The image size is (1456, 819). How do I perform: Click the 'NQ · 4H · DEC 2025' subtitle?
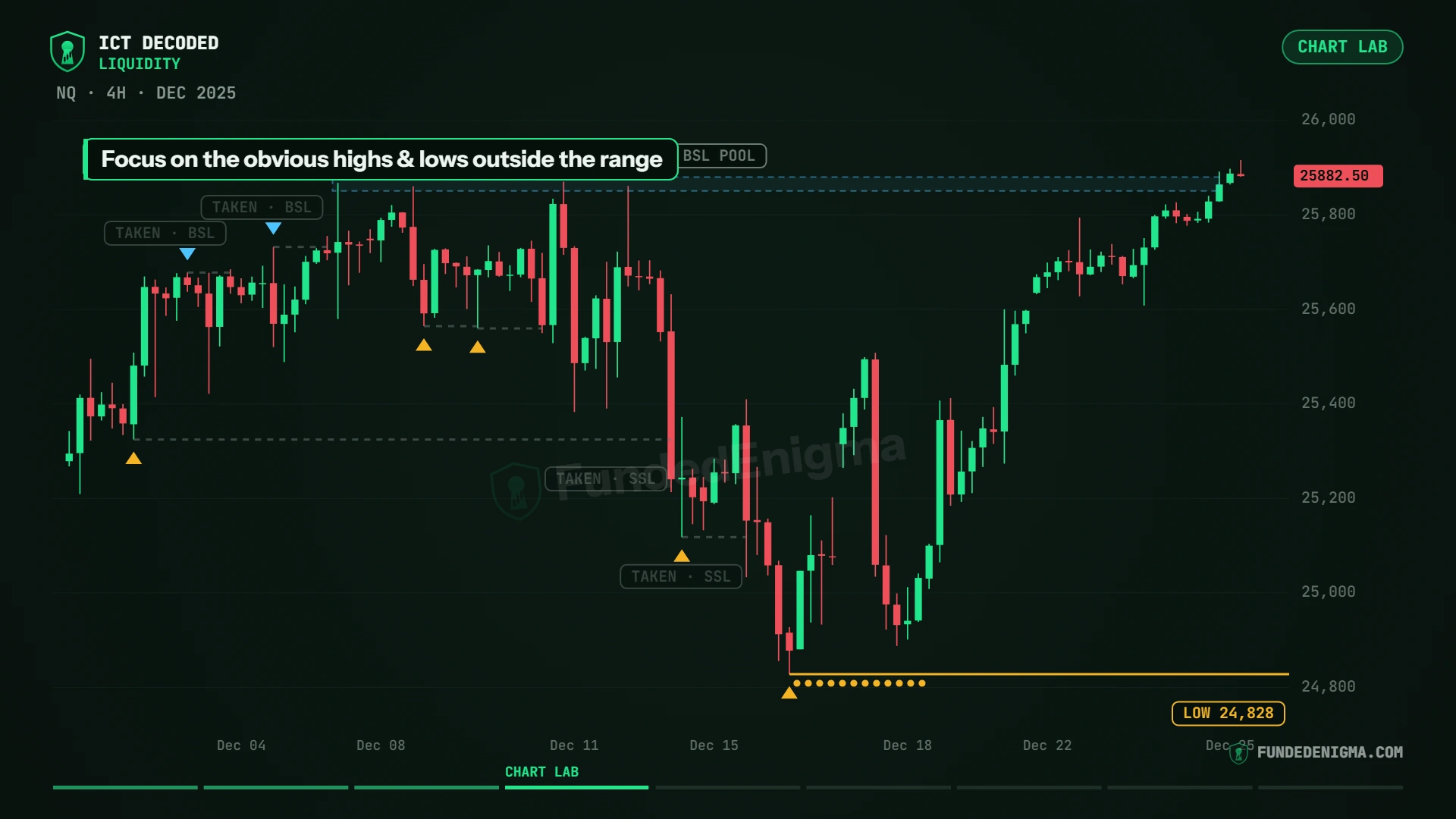[146, 93]
